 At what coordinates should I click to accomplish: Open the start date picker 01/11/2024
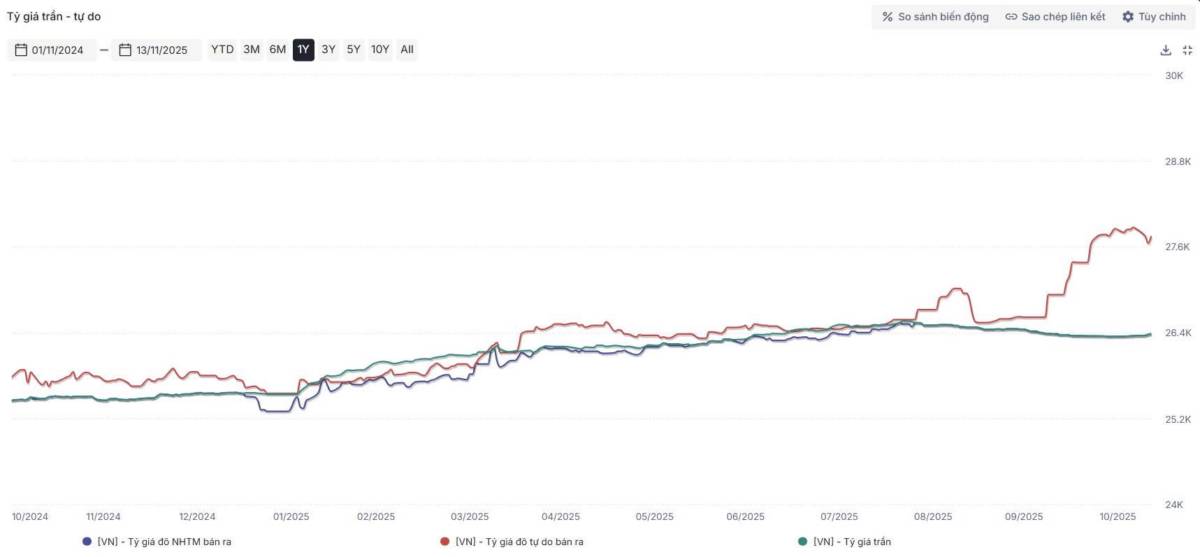tap(58, 50)
